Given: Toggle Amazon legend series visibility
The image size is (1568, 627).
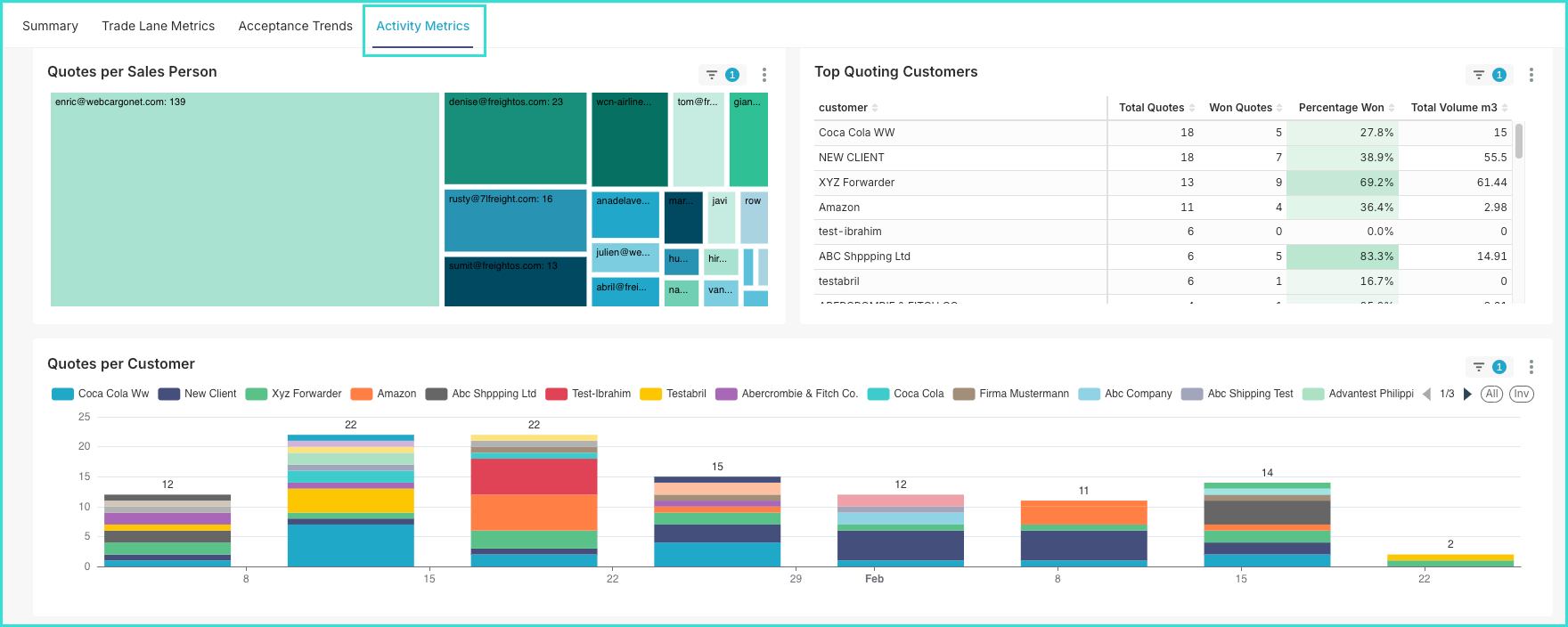Looking at the screenshot, I should (x=384, y=394).
